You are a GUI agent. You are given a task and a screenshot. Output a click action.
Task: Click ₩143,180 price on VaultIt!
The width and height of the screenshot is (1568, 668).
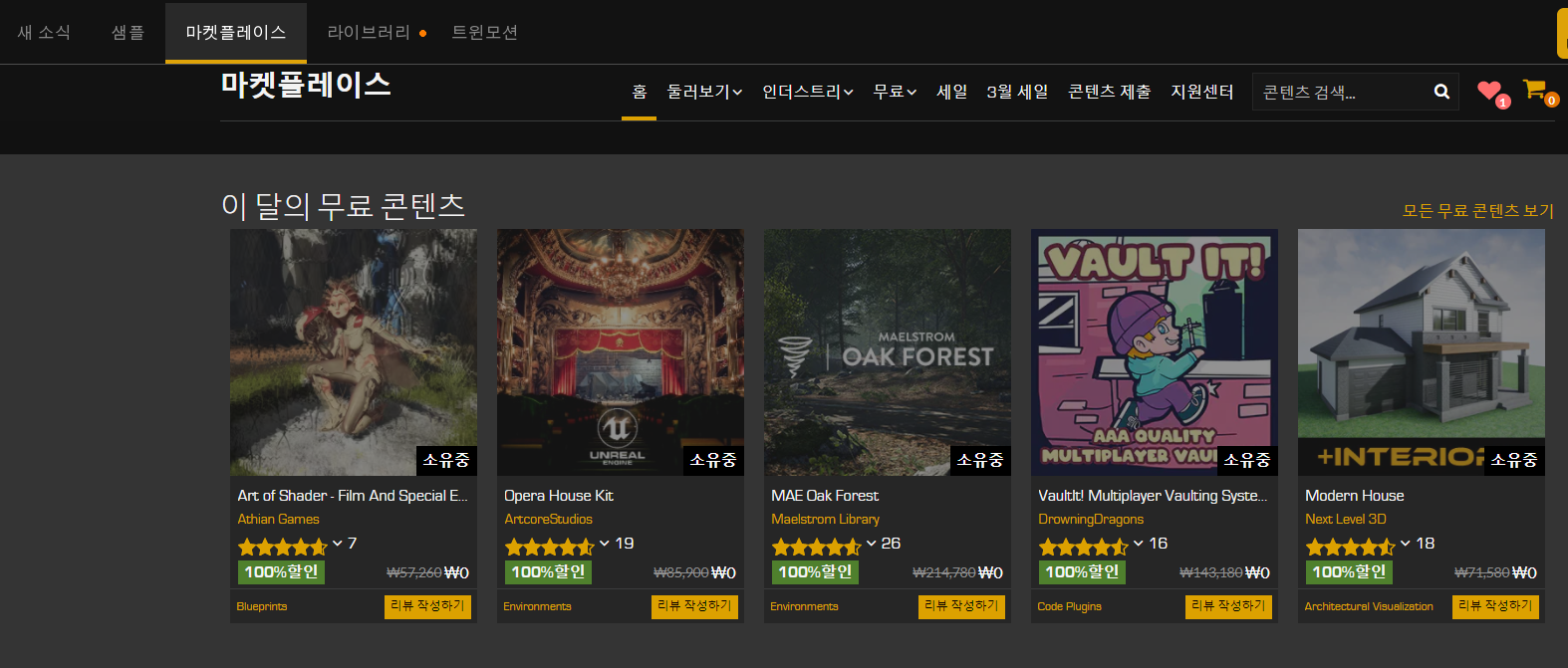[1210, 572]
